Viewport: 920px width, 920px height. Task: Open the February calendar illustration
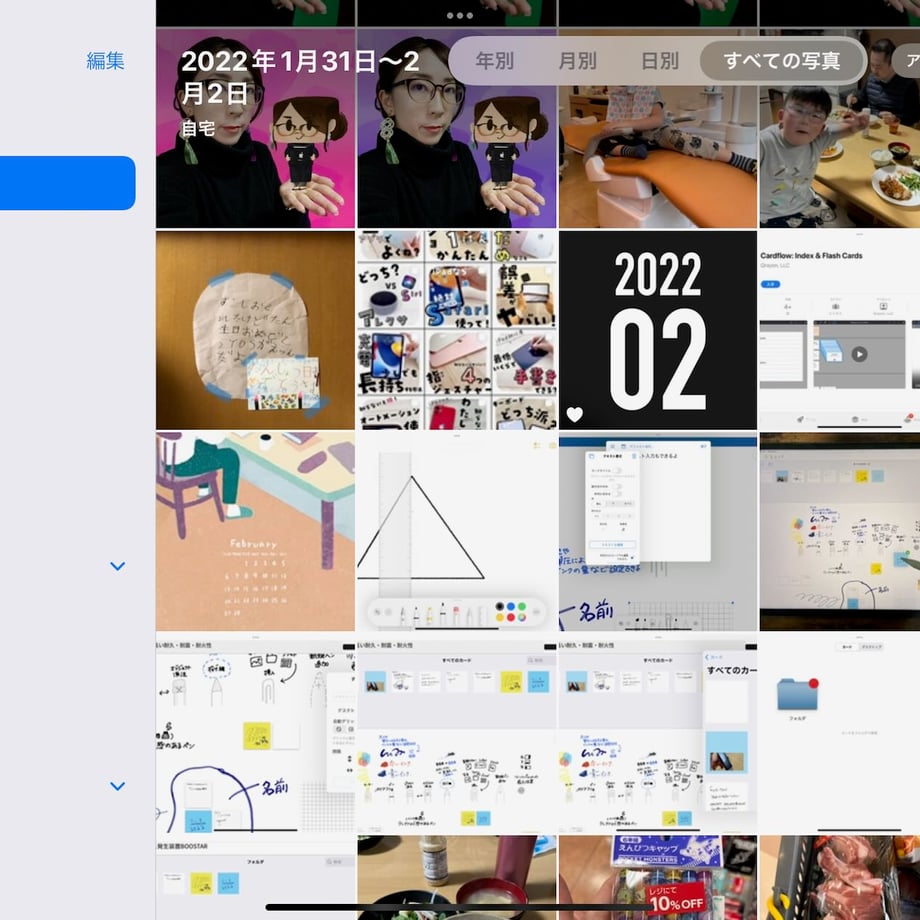click(x=255, y=532)
